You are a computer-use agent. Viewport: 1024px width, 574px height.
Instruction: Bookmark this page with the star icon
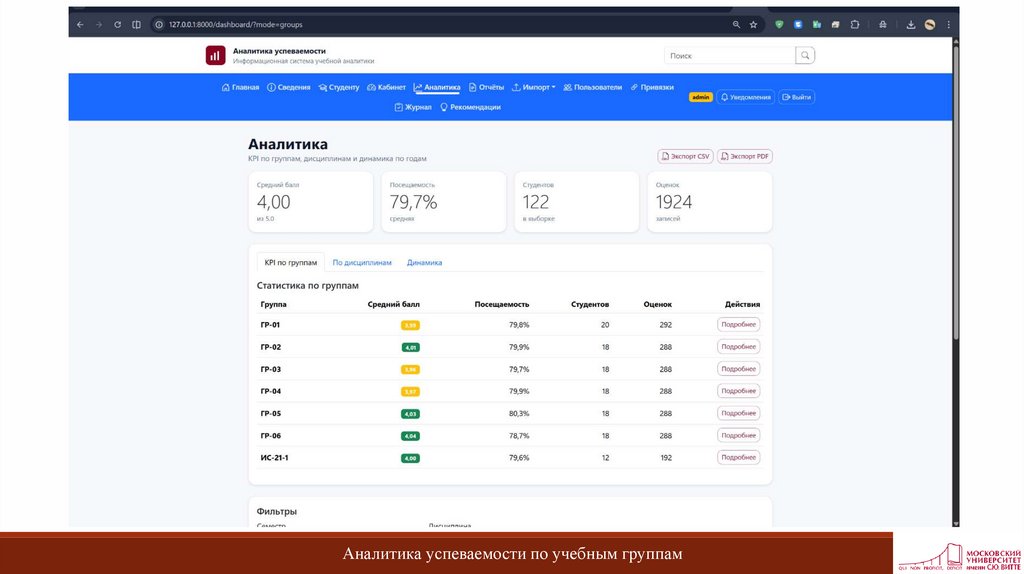(x=753, y=24)
